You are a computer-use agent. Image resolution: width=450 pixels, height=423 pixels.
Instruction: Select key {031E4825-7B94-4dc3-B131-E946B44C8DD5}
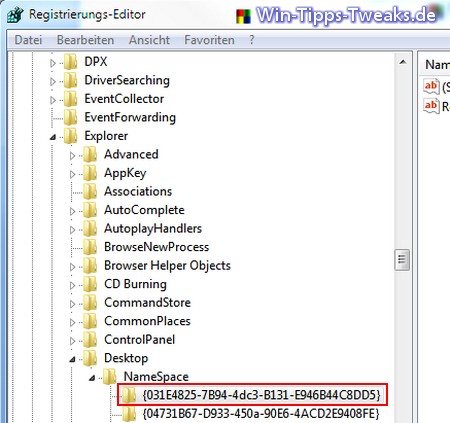[x=262, y=395]
